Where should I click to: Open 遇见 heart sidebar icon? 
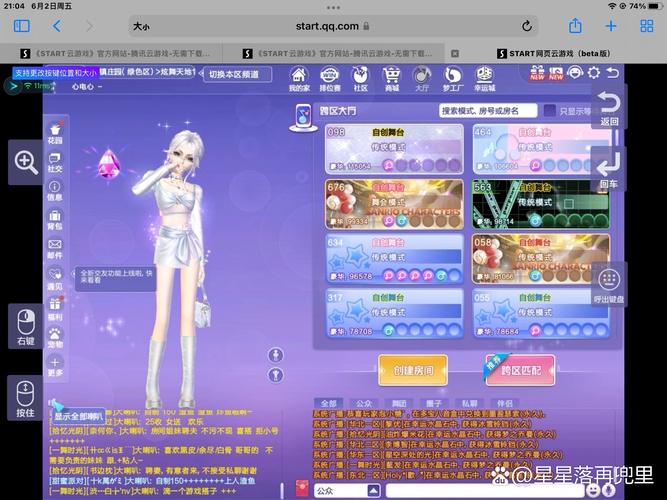(55, 279)
